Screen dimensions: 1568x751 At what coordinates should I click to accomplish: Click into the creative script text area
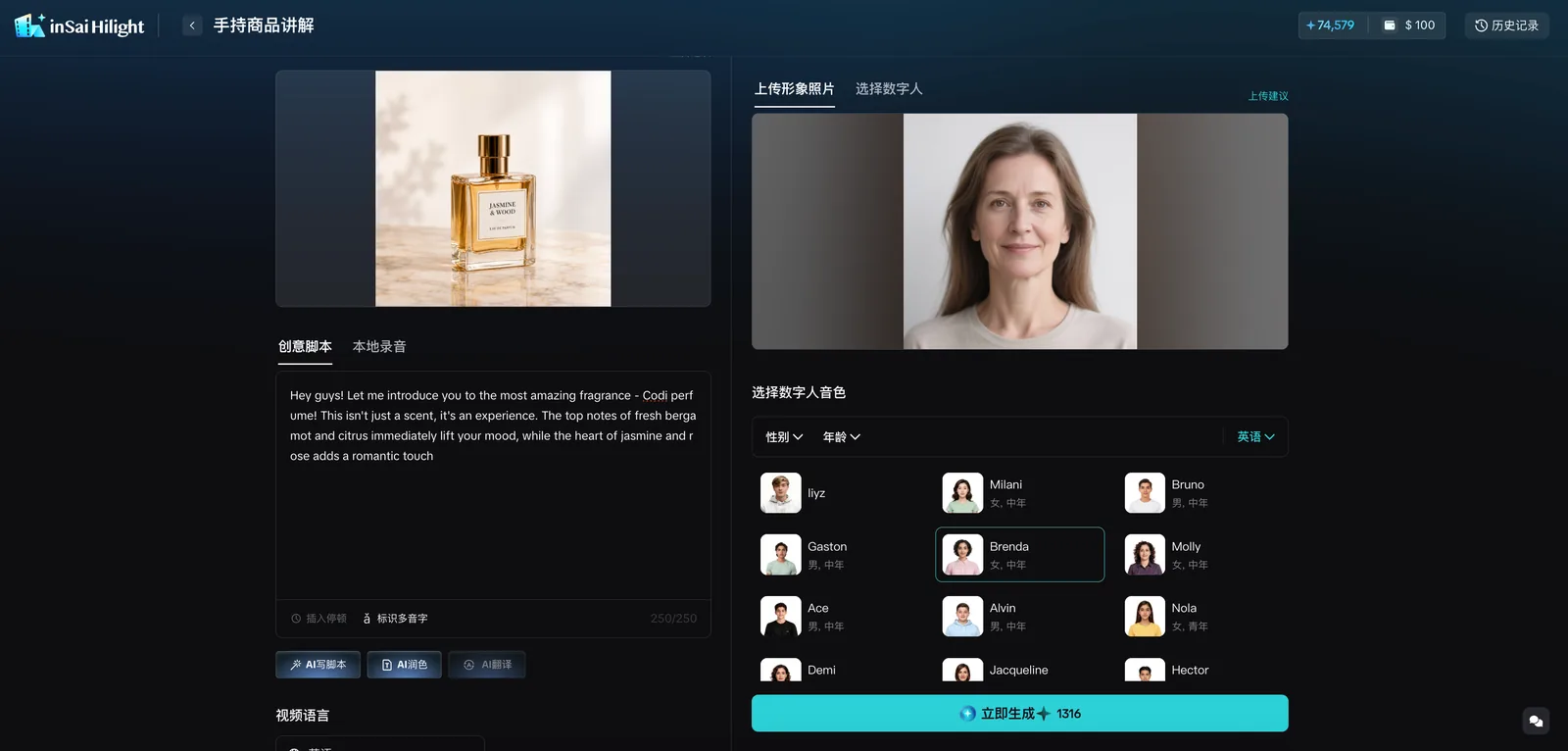(x=493, y=485)
